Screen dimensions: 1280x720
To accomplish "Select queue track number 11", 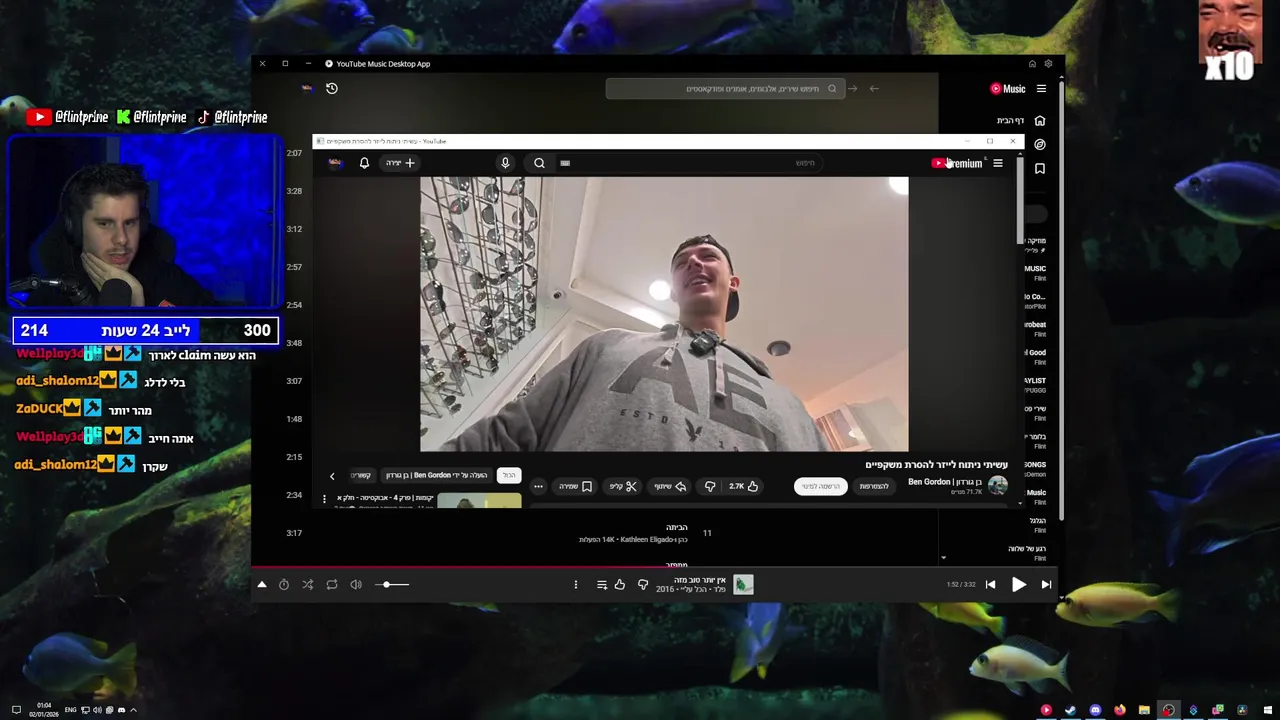I will [707, 533].
